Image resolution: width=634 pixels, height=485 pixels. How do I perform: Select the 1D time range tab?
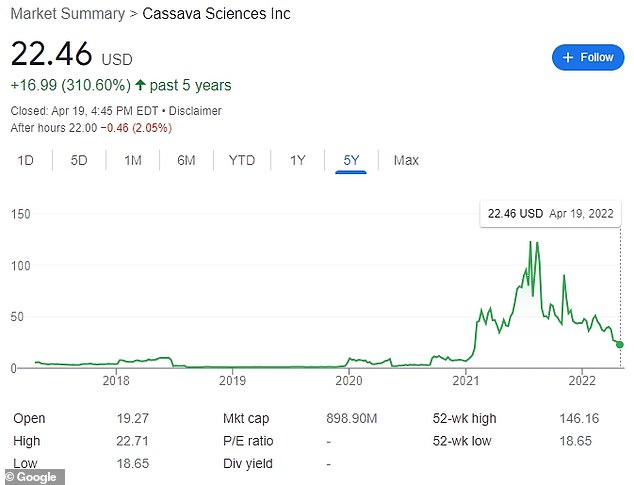coord(26,160)
